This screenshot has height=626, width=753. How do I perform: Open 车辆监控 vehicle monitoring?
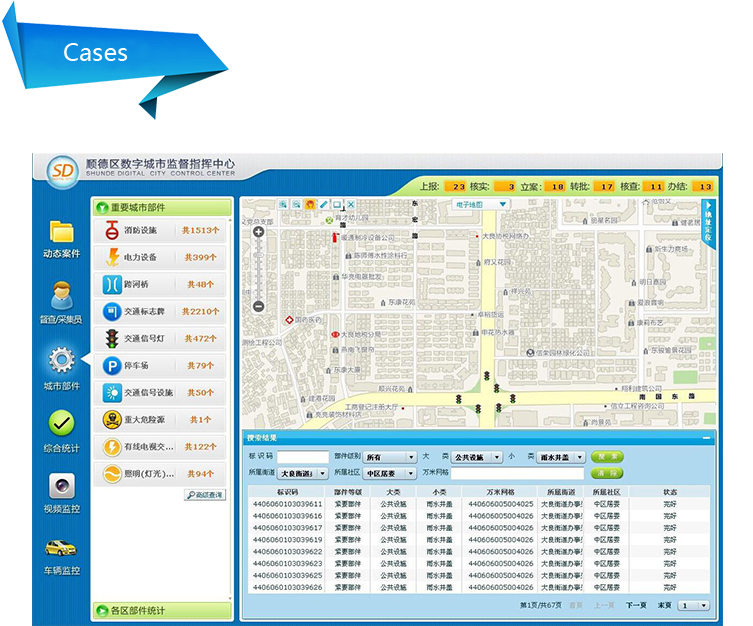[x=61, y=557]
